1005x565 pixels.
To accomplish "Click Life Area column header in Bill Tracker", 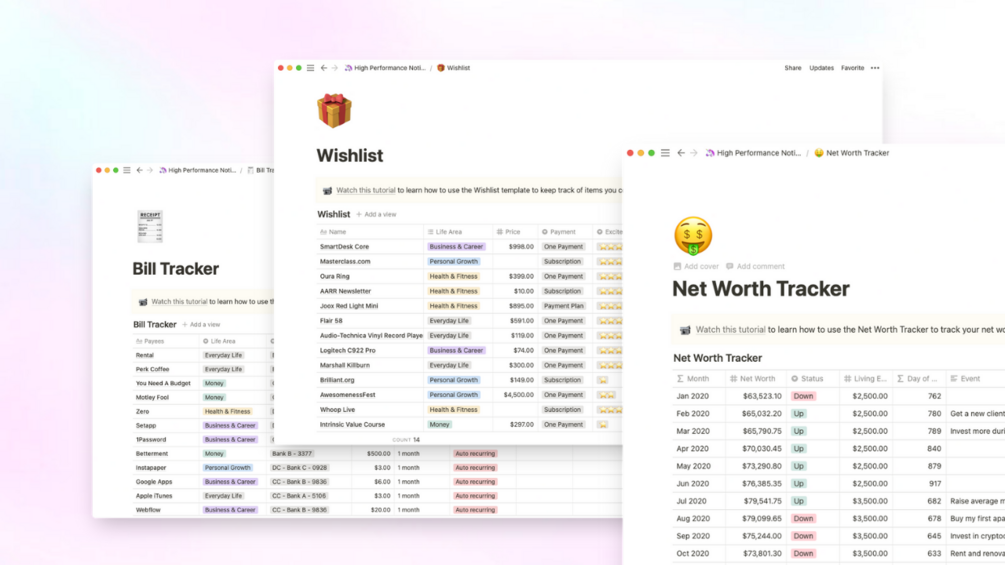I will (x=233, y=341).
